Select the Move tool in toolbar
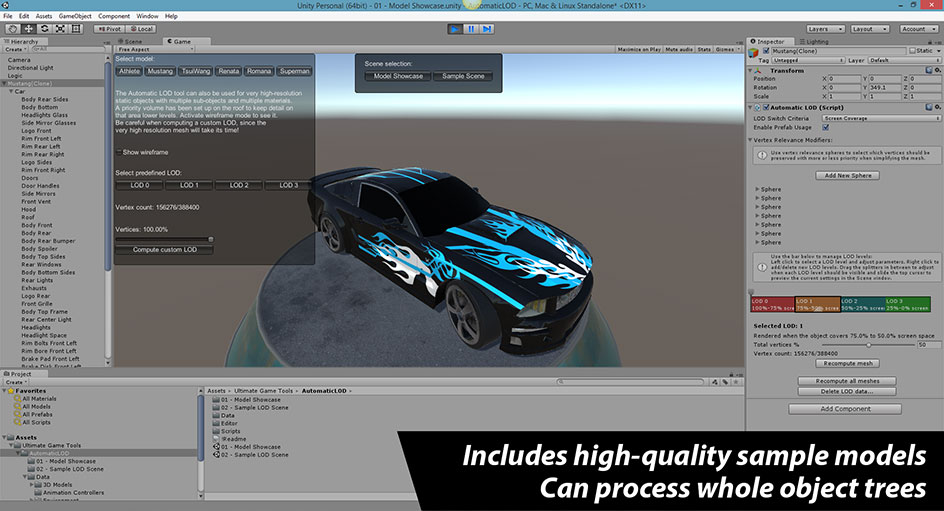944x511 pixels. (28, 28)
